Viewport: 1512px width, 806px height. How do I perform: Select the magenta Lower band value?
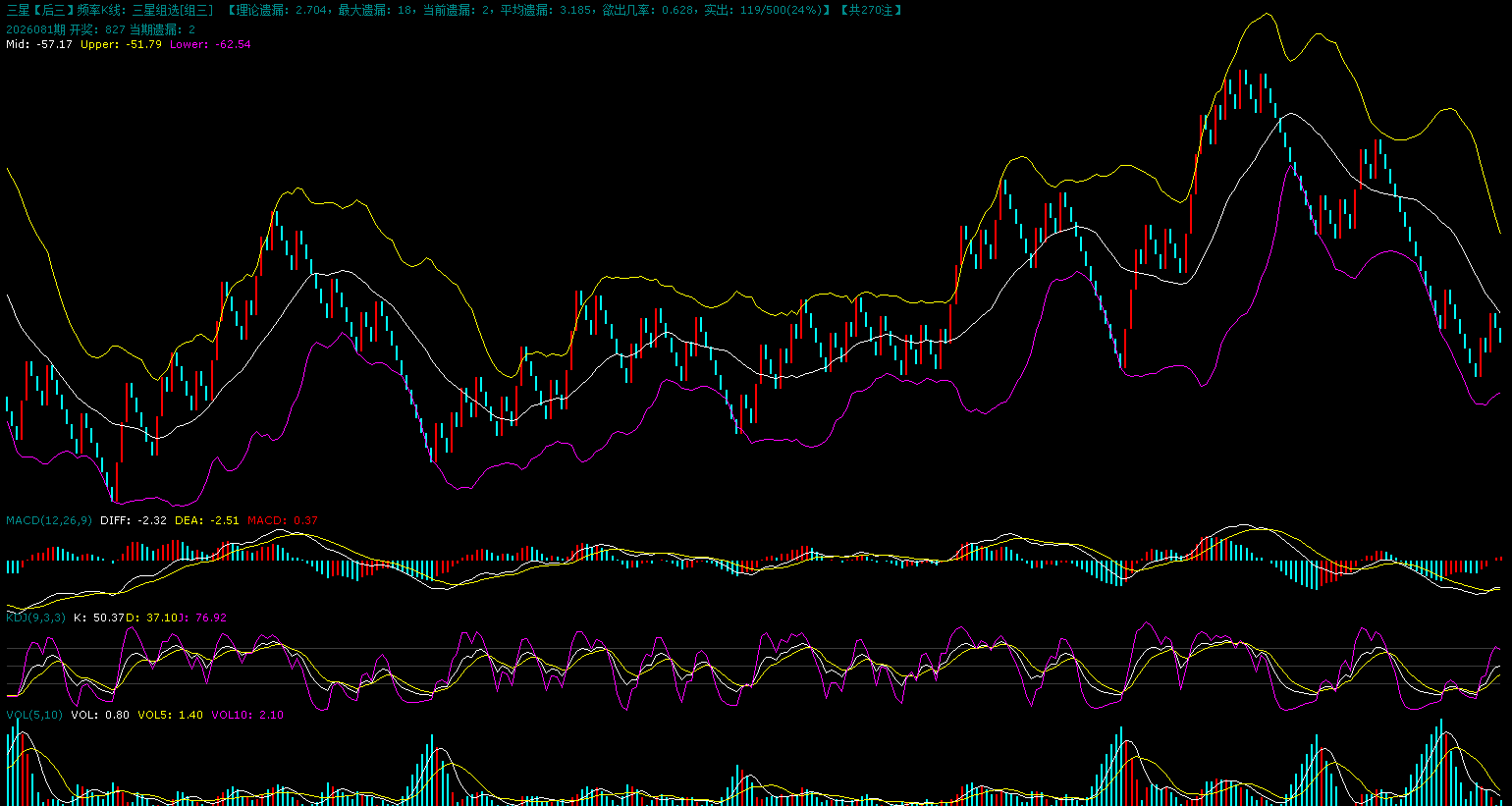click(209, 44)
